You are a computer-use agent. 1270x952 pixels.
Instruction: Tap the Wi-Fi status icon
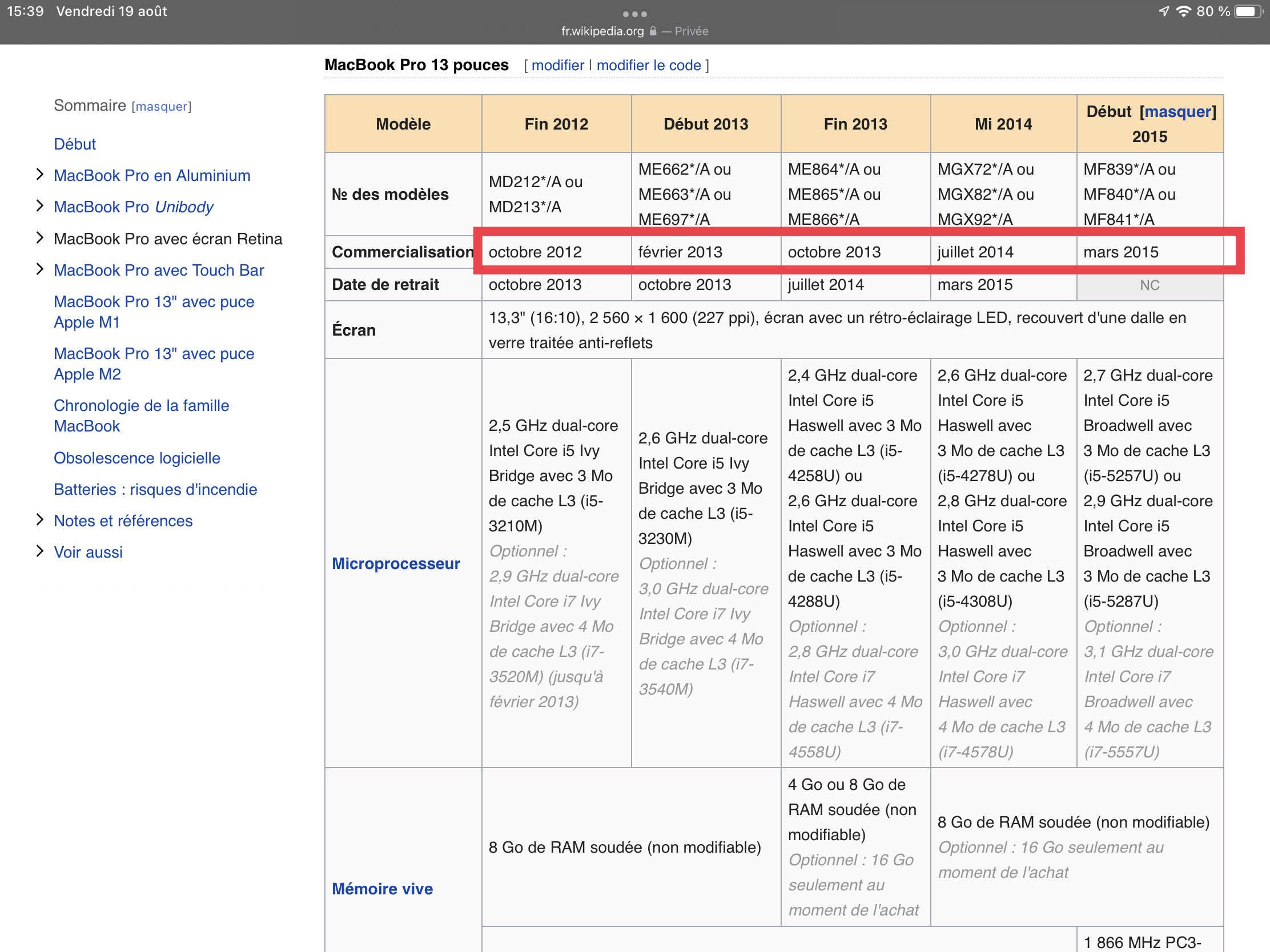click(x=1183, y=11)
